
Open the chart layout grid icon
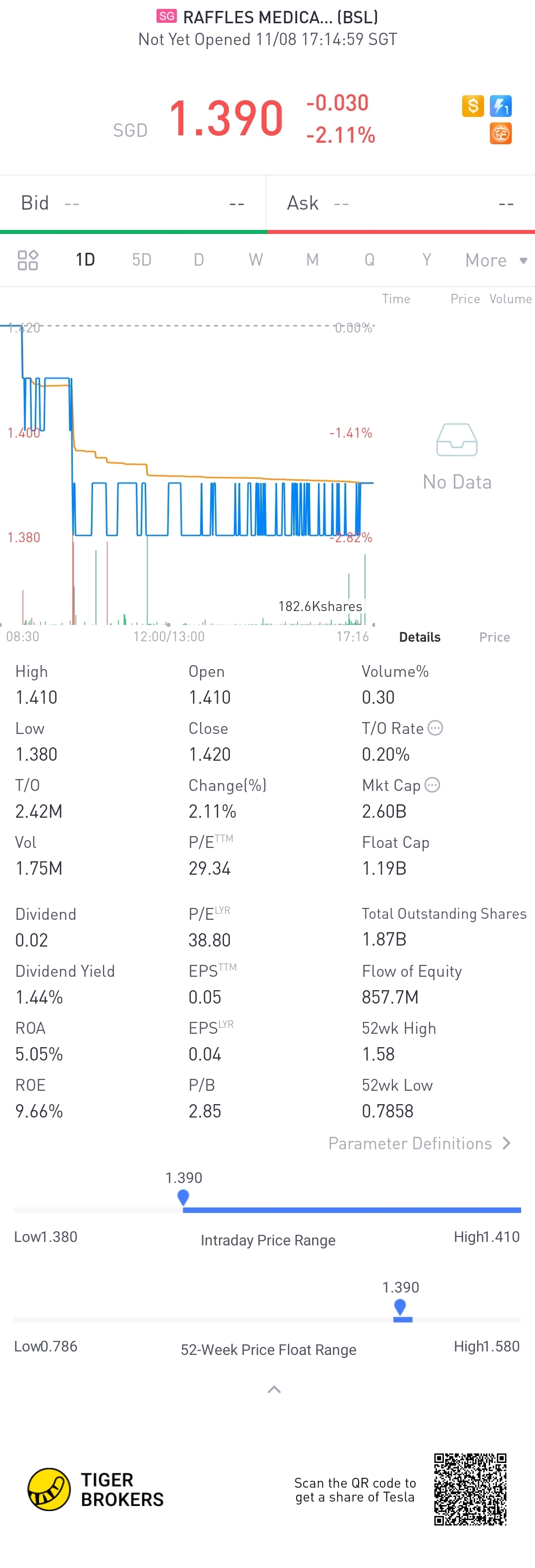pyautogui.click(x=28, y=260)
